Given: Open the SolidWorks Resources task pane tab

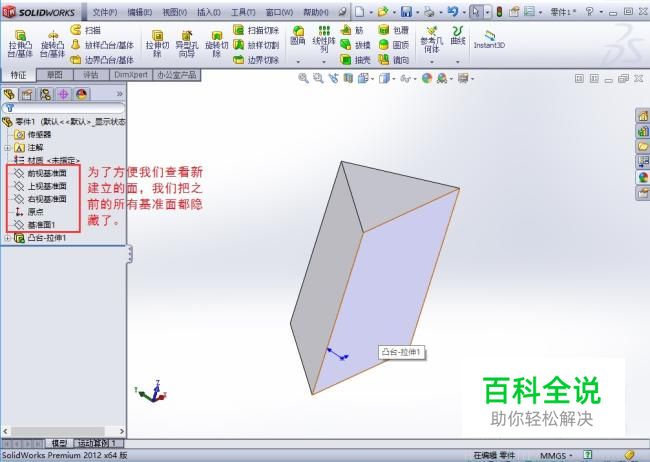Looking at the screenshot, I should pyautogui.click(x=643, y=116).
